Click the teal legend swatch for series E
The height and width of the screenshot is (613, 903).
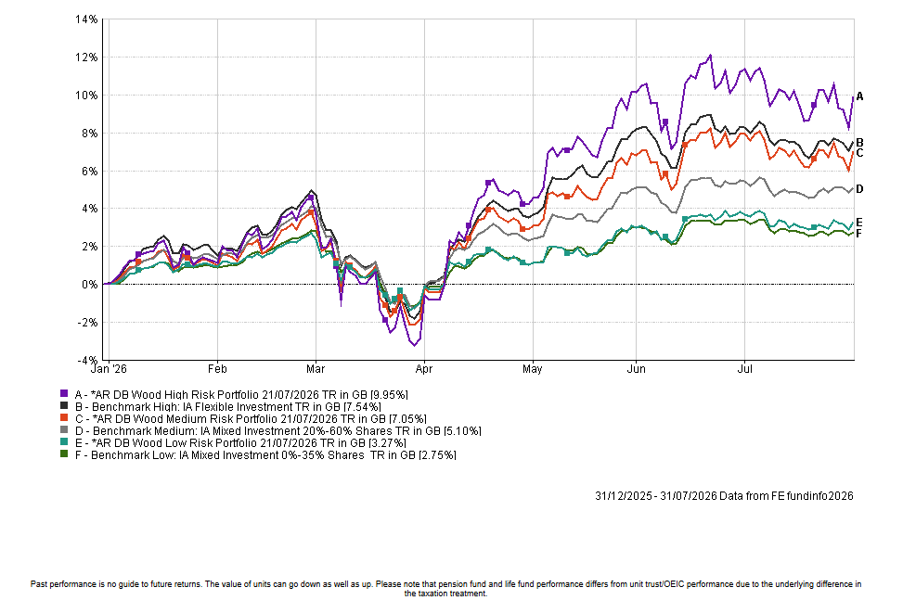64,442
